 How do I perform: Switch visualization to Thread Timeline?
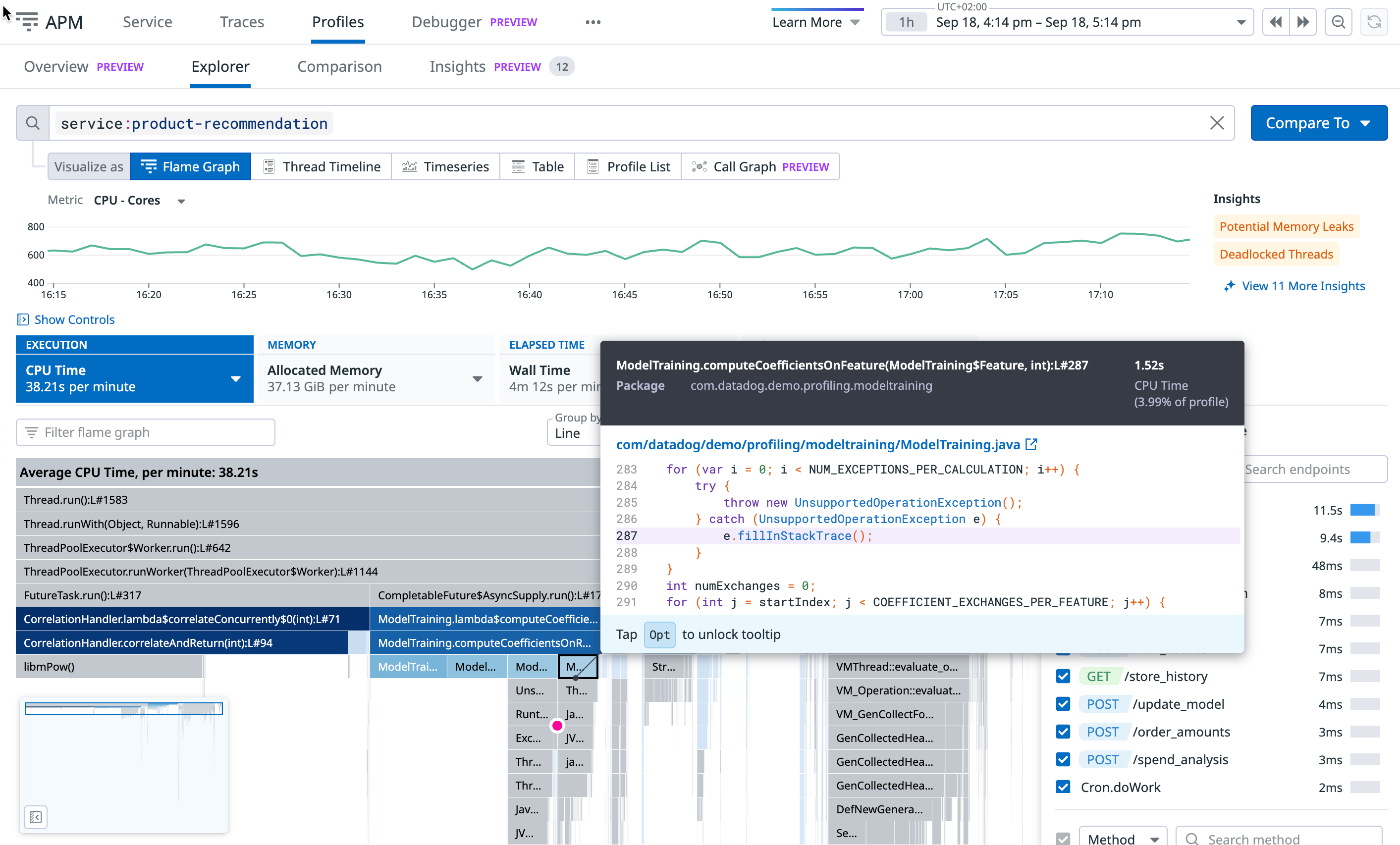[x=321, y=166]
